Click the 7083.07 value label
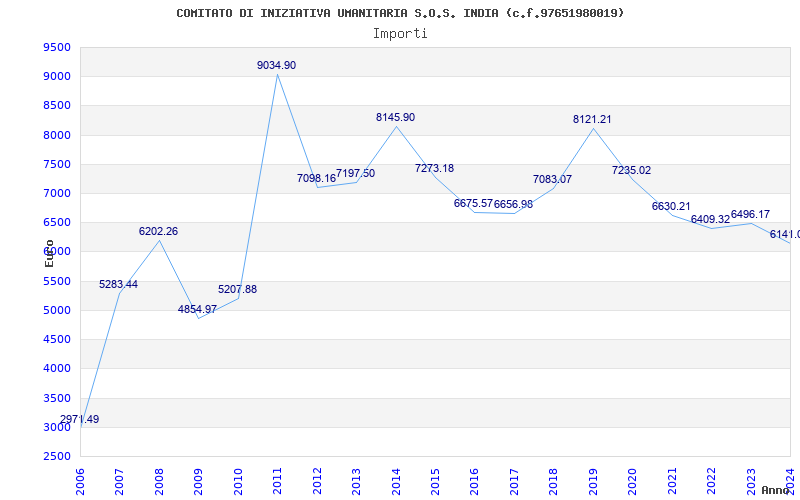This screenshot has height=500, width=800. coord(553,180)
